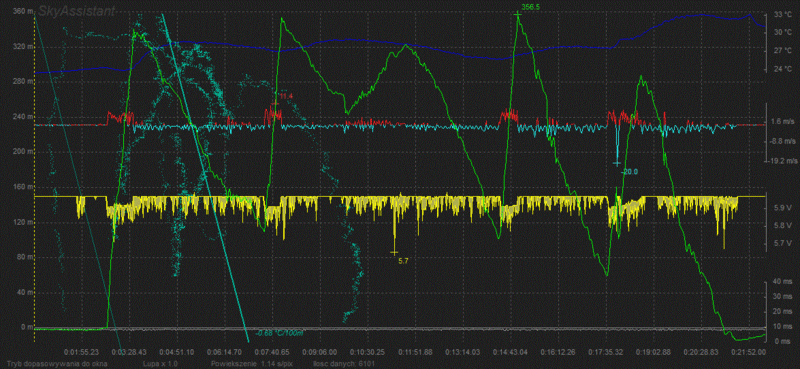Click the 0:07:40.65 time axis label
The width and height of the screenshot is (800, 369).
(x=286, y=352)
